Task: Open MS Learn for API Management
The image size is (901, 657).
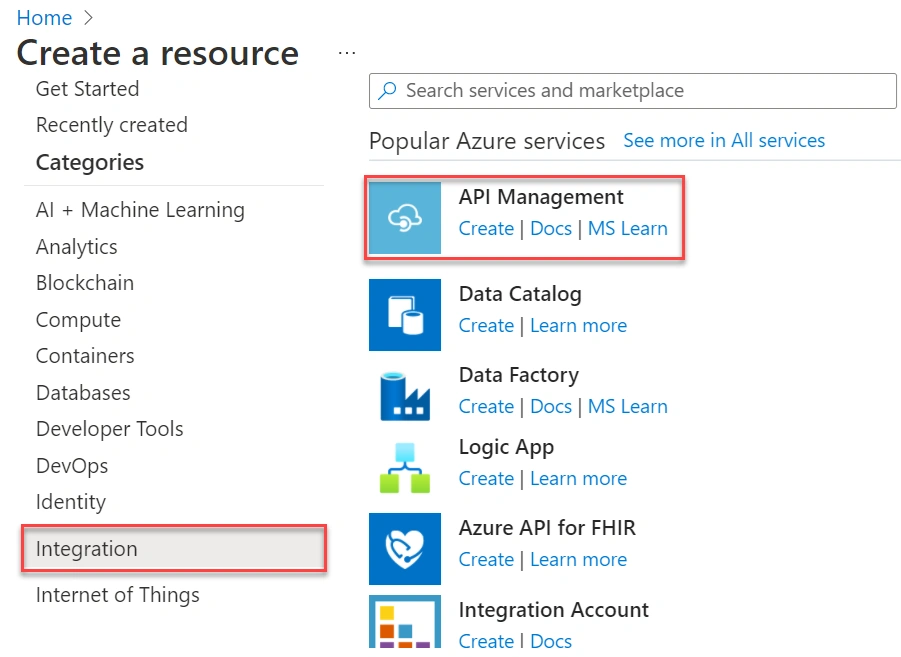Action: pyautogui.click(x=627, y=229)
